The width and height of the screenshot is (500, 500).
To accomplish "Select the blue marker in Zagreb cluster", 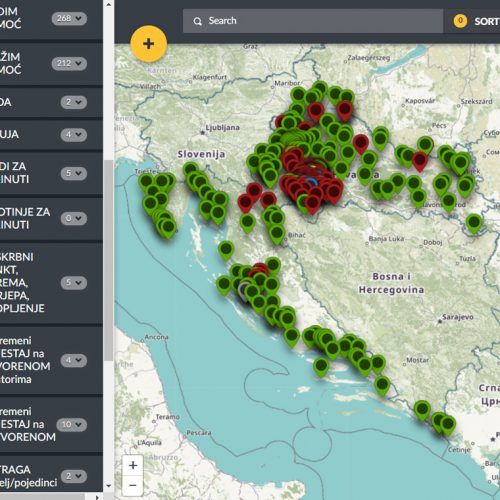I will point(311,182).
